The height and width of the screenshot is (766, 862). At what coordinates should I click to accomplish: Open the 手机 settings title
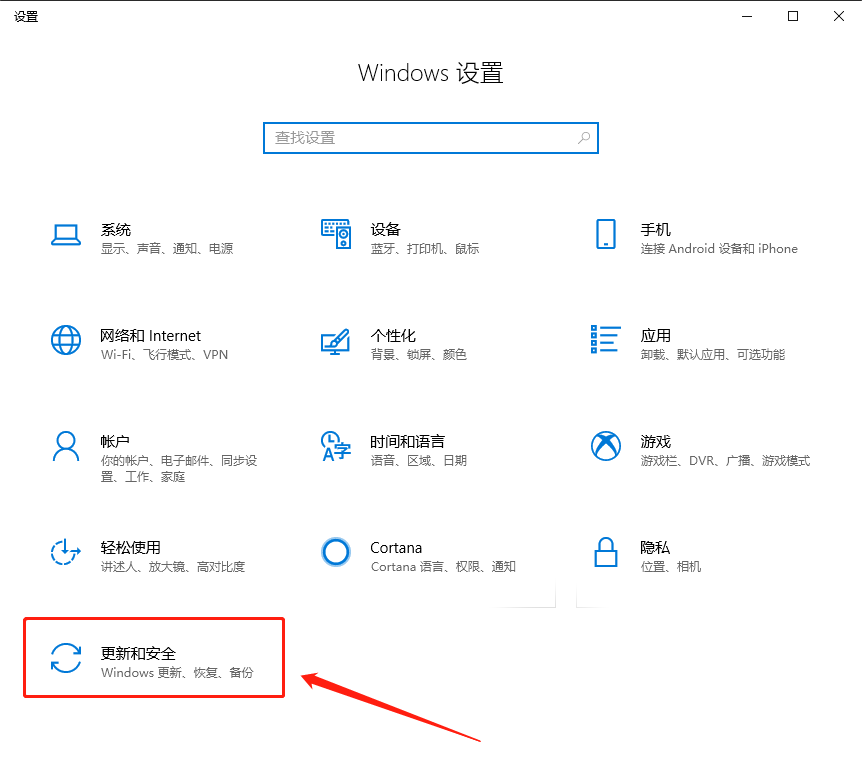(x=655, y=229)
